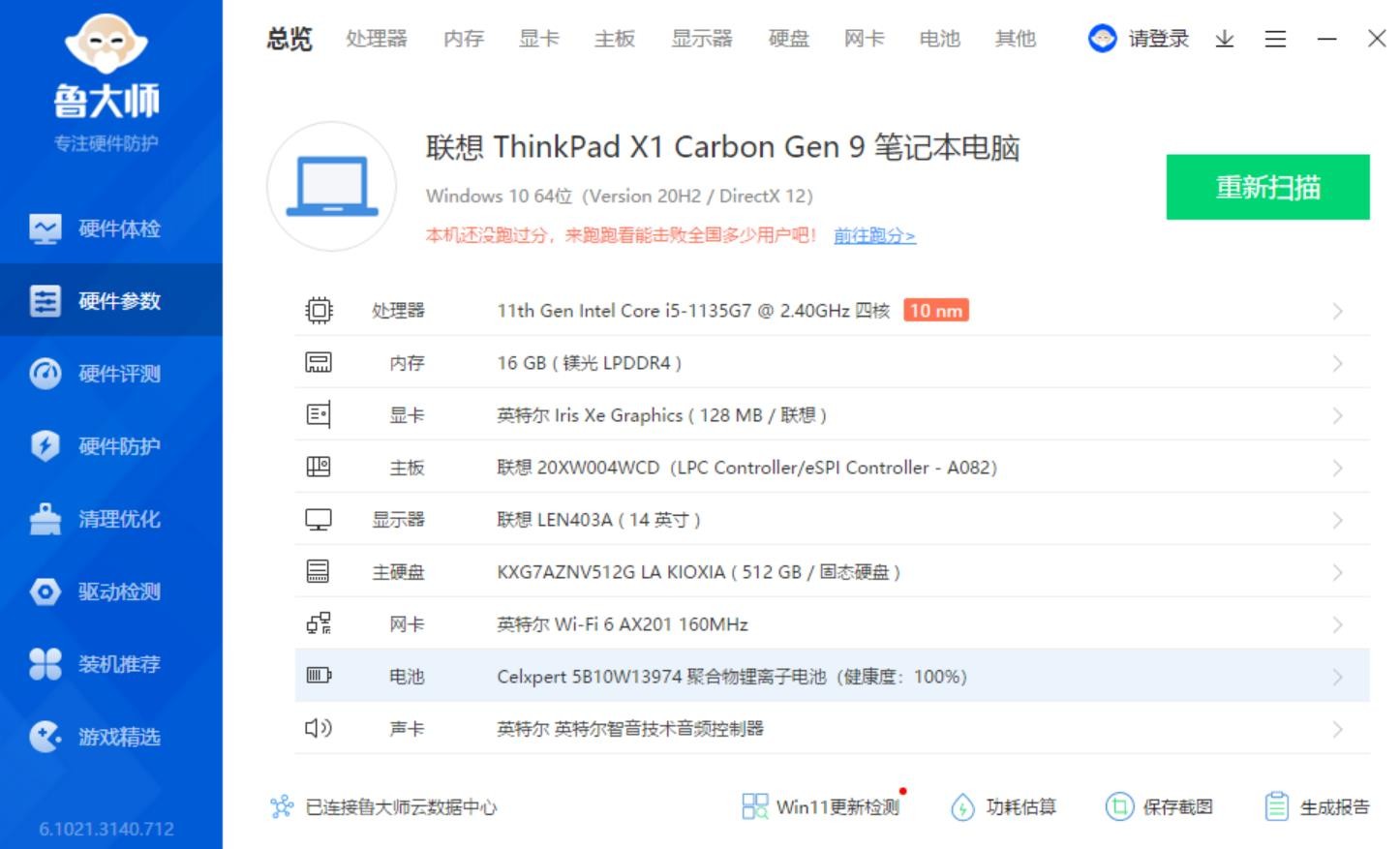The height and width of the screenshot is (849, 1400).
Task: Switch to the 显卡 tab at top
Action: [x=539, y=39]
